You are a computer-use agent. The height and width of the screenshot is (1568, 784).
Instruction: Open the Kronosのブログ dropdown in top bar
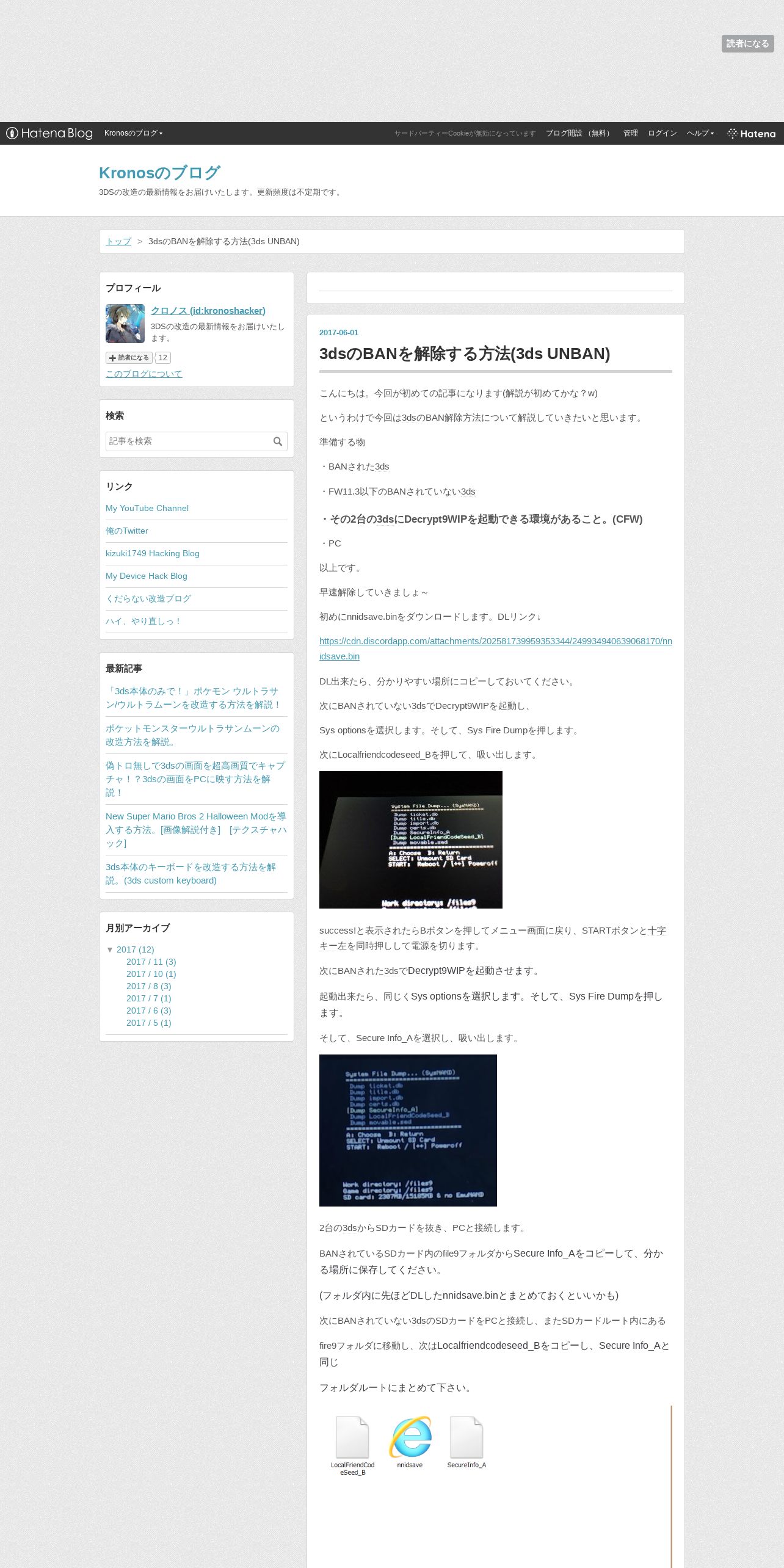134,133
